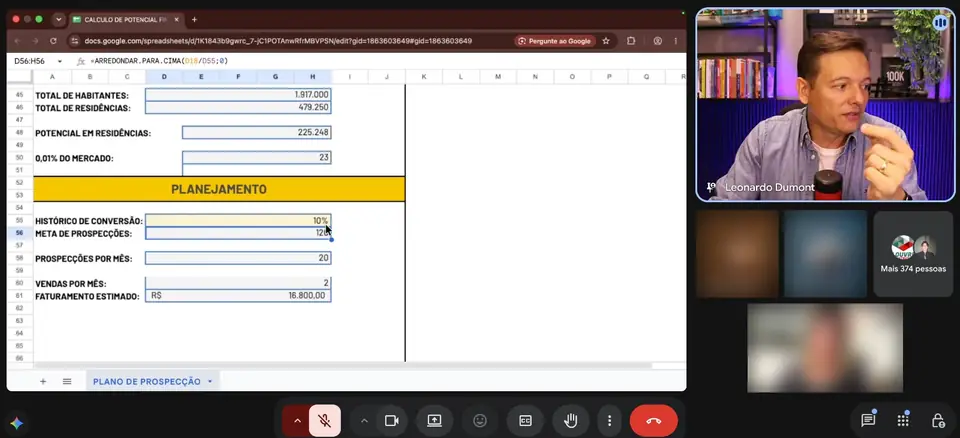Open tab search chevron in Chrome

pos(59,20)
